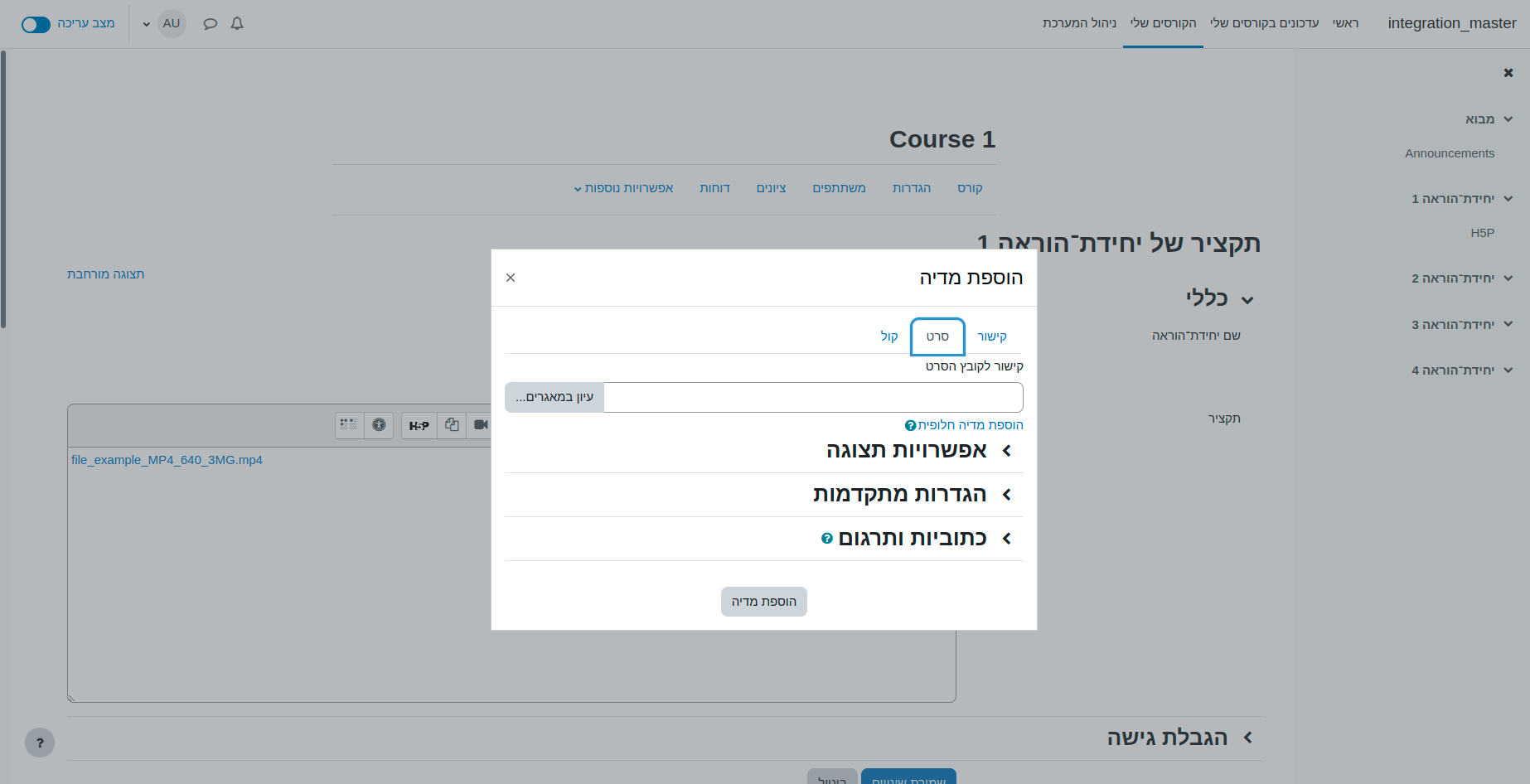Open the קורס course tab
This screenshot has width=1530, height=784.
tap(970, 188)
